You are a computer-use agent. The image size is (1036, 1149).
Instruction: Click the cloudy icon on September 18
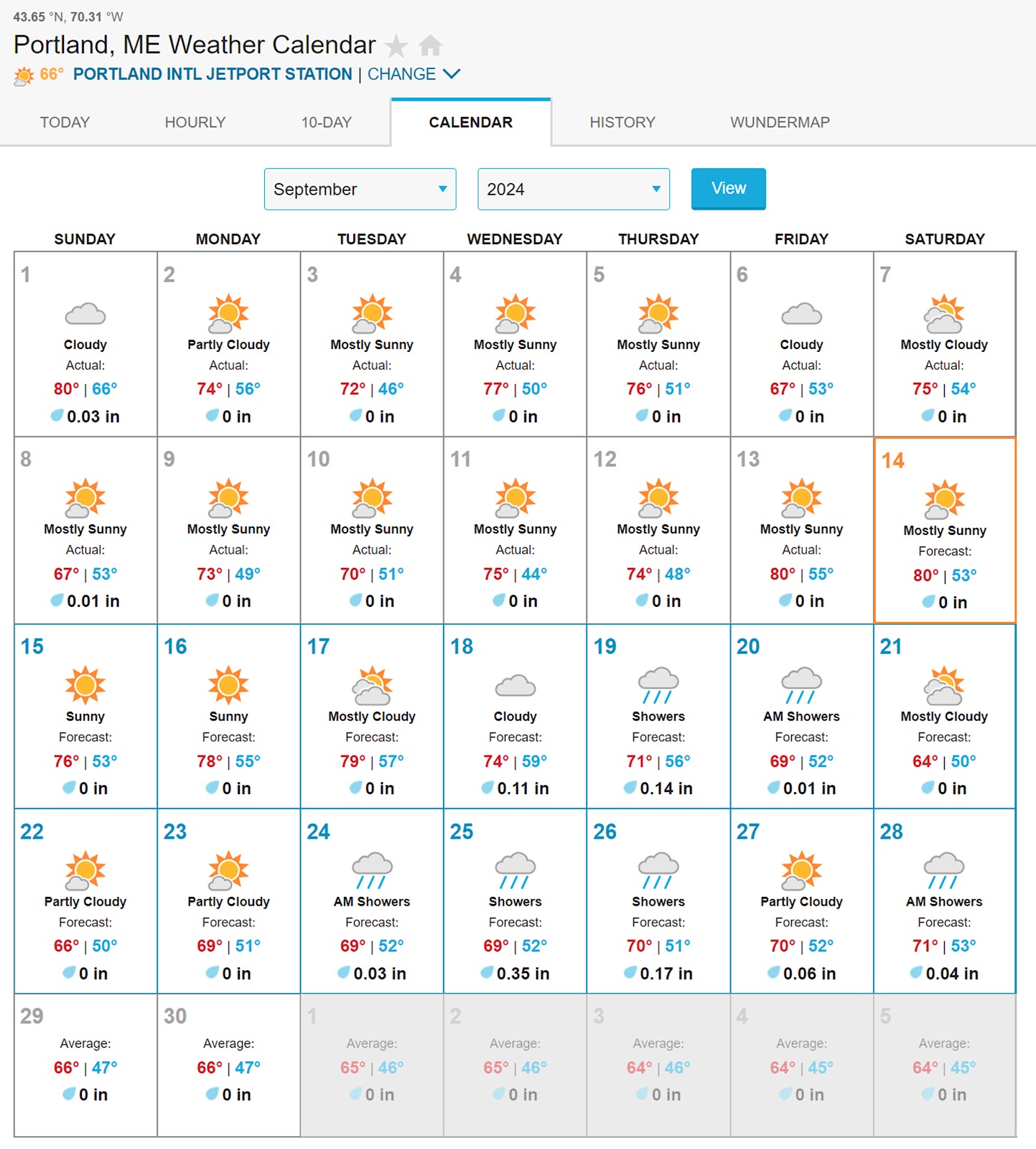515,686
